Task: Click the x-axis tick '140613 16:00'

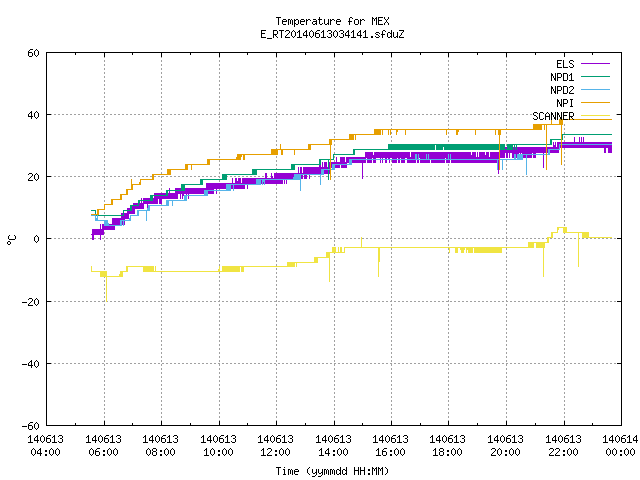Action: pos(391,446)
